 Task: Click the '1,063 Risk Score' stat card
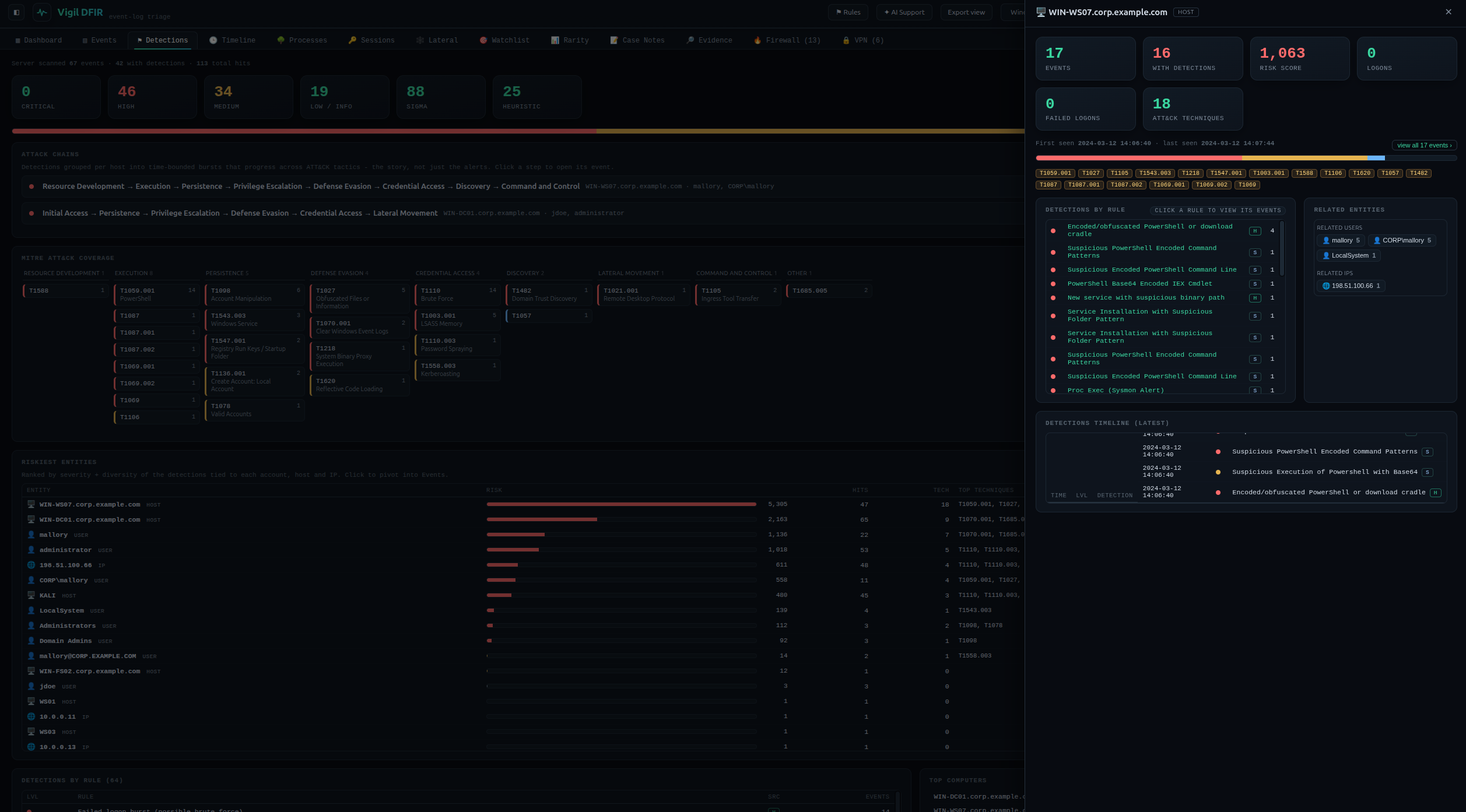tap(1300, 58)
